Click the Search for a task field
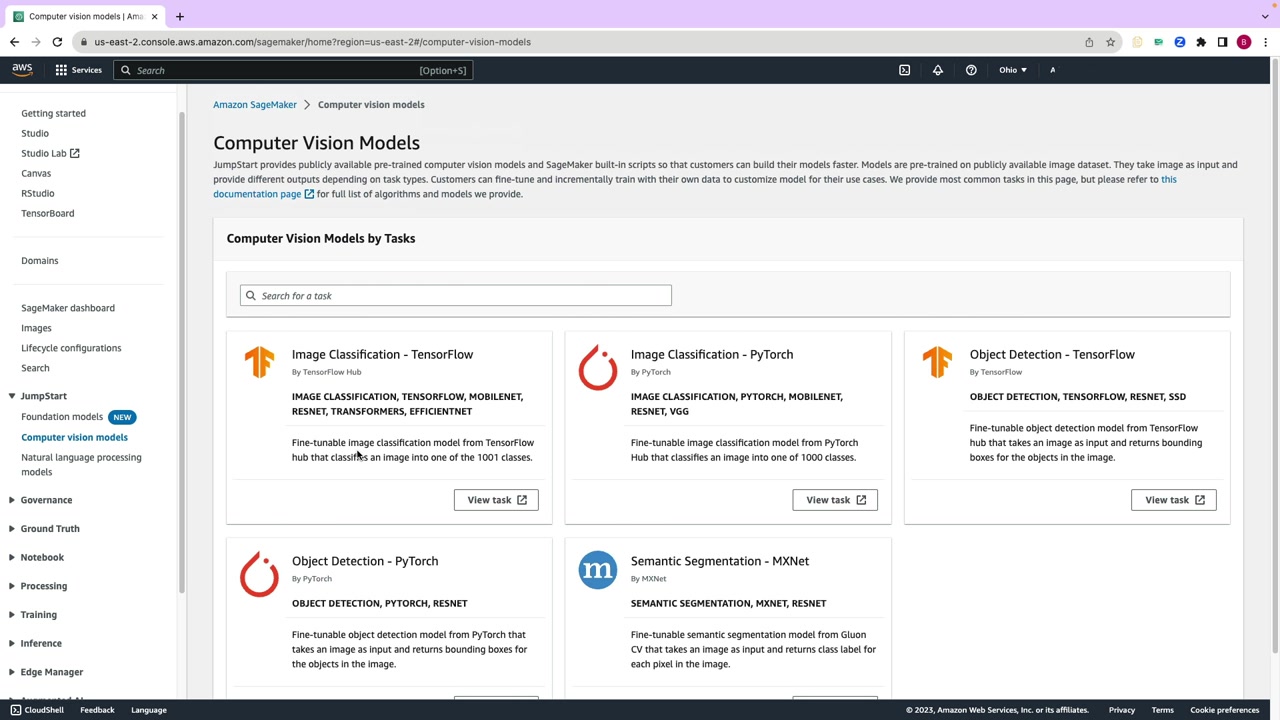The image size is (1280, 720). pyautogui.click(x=456, y=296)
